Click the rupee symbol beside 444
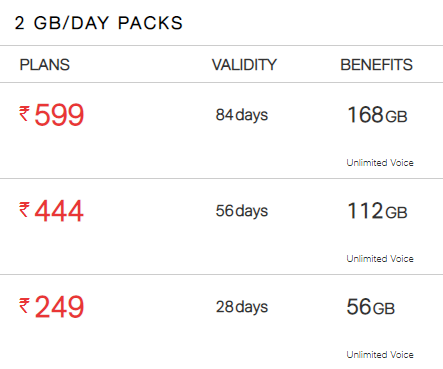The image size is (443, 369). tap(24, 209)
